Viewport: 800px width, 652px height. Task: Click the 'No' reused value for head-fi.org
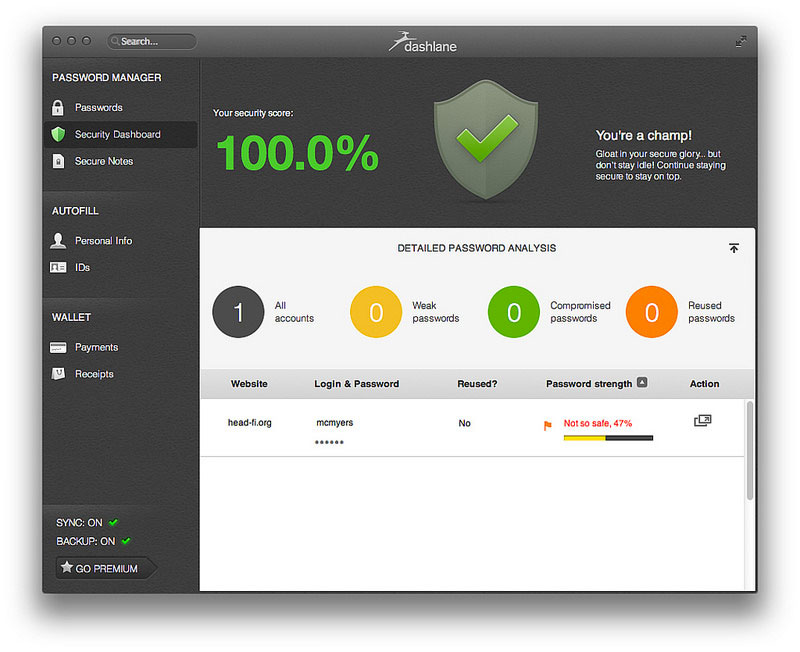(464, 423)
